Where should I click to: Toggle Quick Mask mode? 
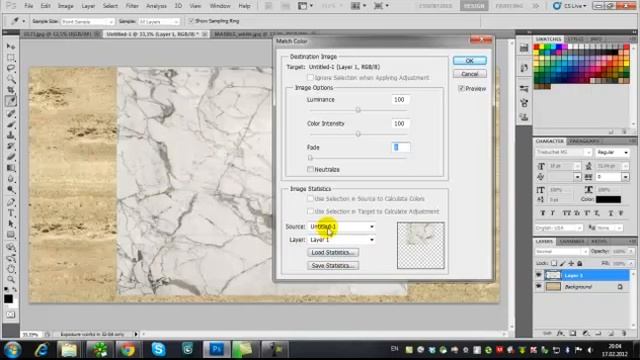11,315
